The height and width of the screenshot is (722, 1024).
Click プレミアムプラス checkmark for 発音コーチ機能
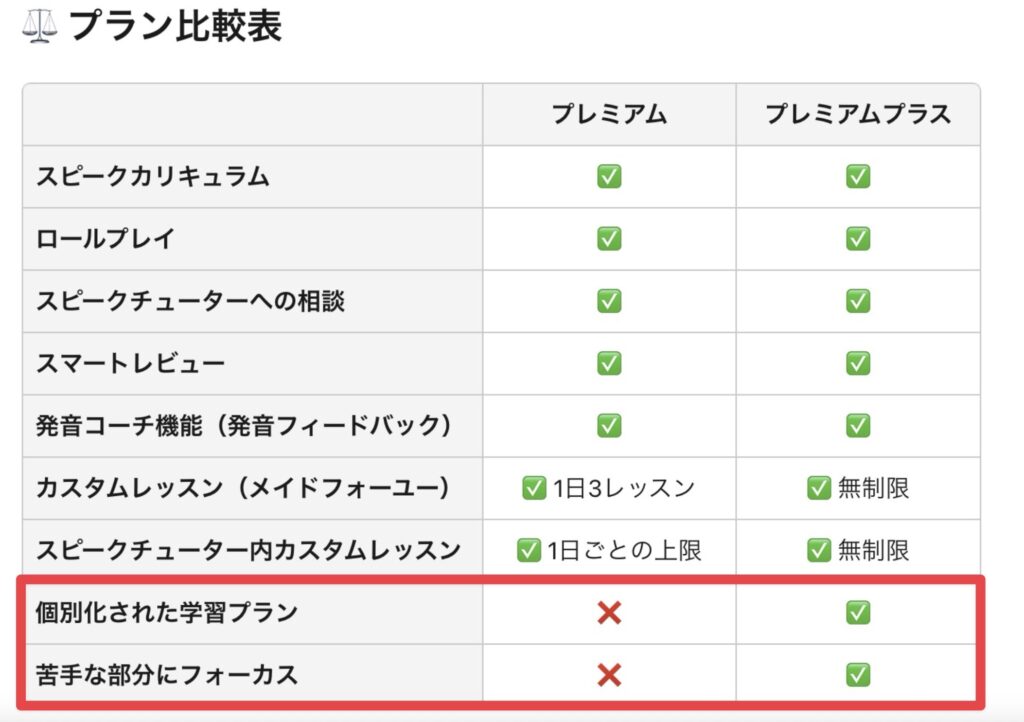pyautogui.click(x=858, y=425)
